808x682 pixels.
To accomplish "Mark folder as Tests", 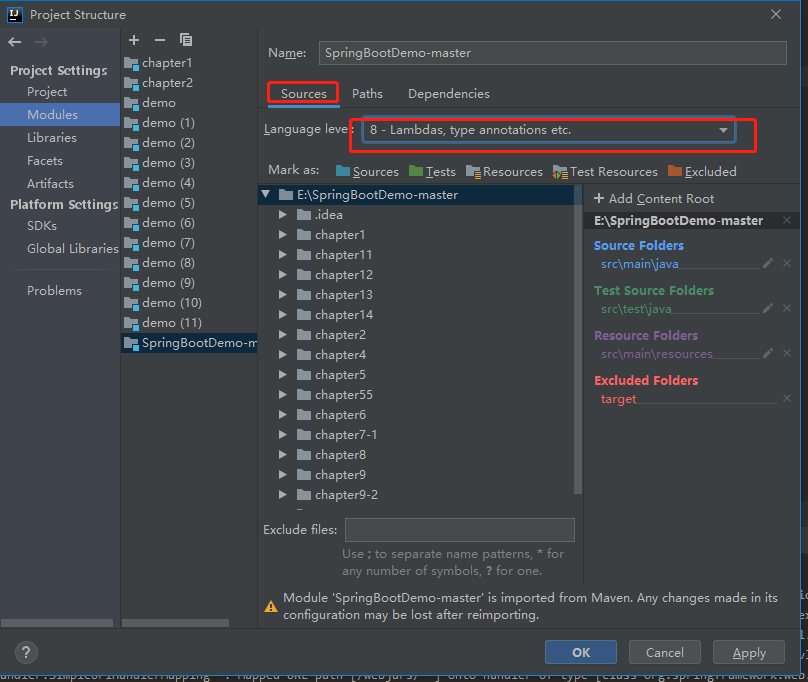I will pos(432,172).
